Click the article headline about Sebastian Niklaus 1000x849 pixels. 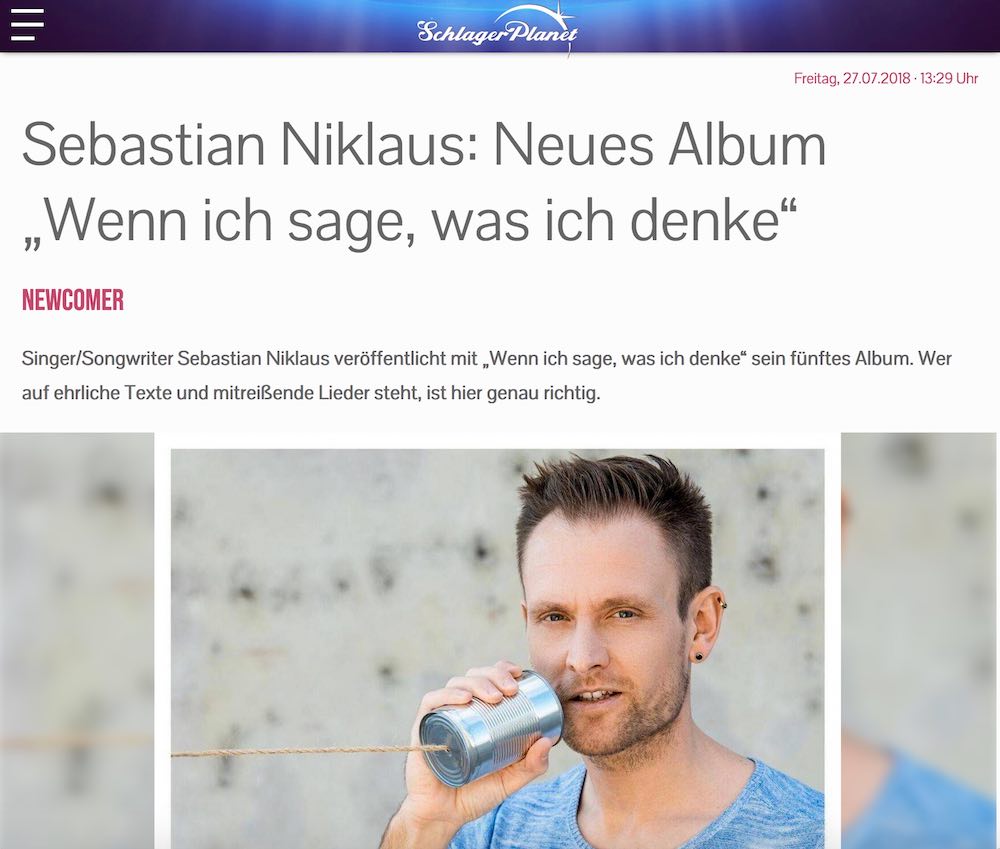[424, 183]
